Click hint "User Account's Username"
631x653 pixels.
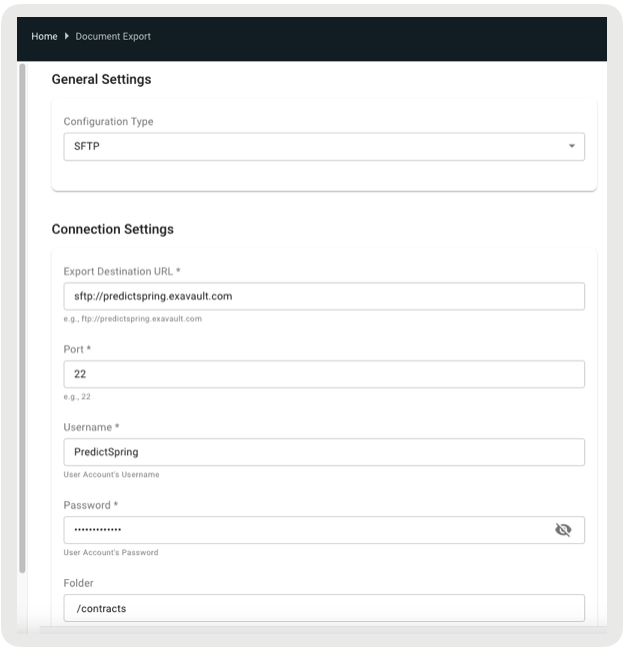point(111,475)
